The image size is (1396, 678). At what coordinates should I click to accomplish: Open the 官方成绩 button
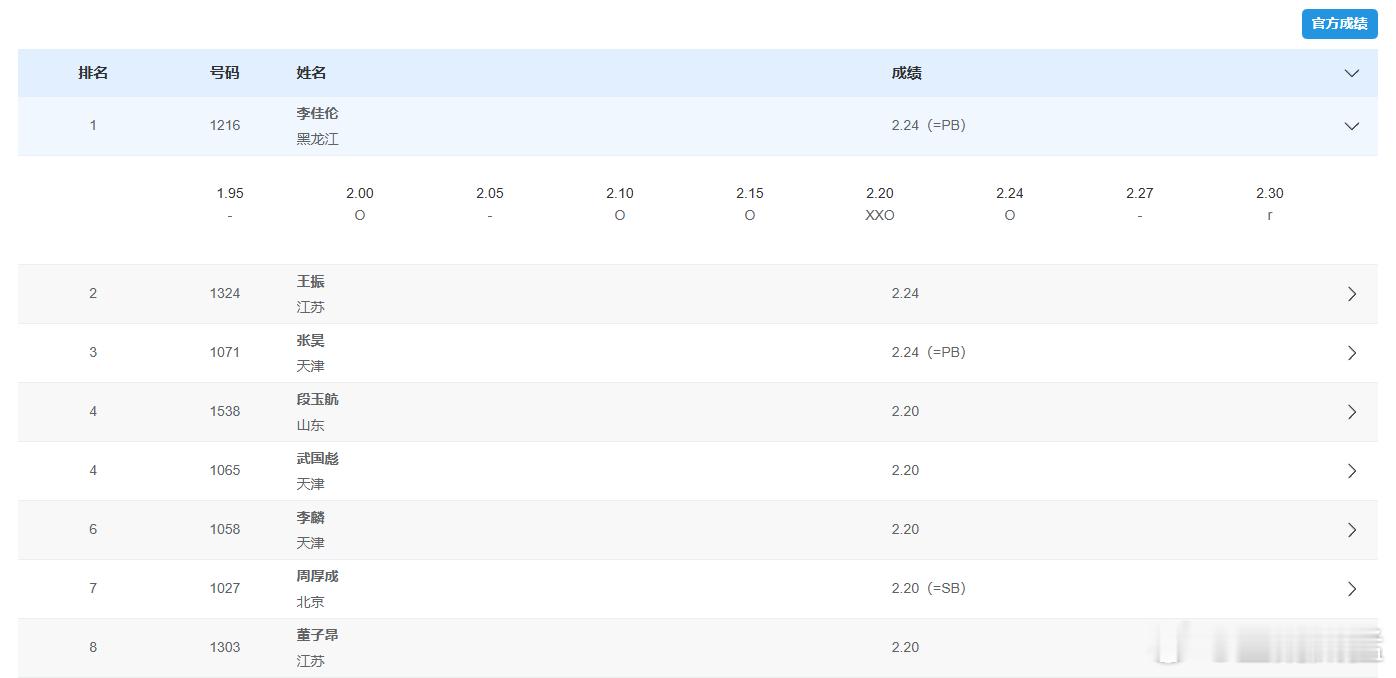tap(1339, 23)
